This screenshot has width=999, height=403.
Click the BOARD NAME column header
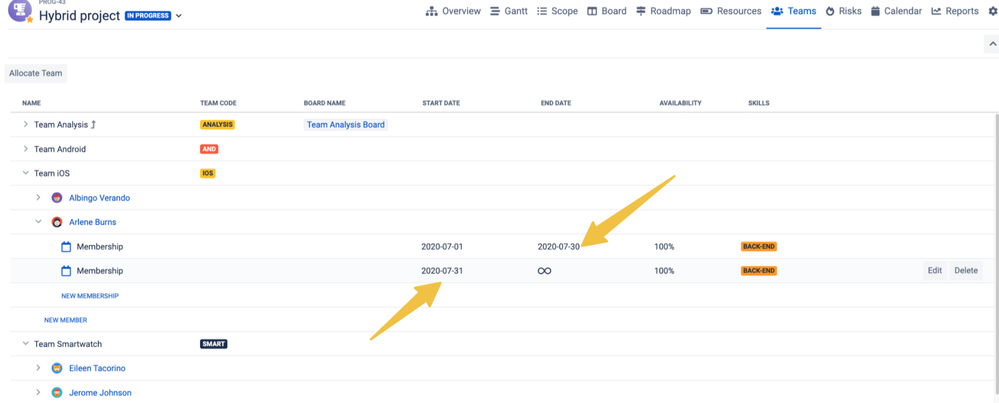click(x=324, y=103)
